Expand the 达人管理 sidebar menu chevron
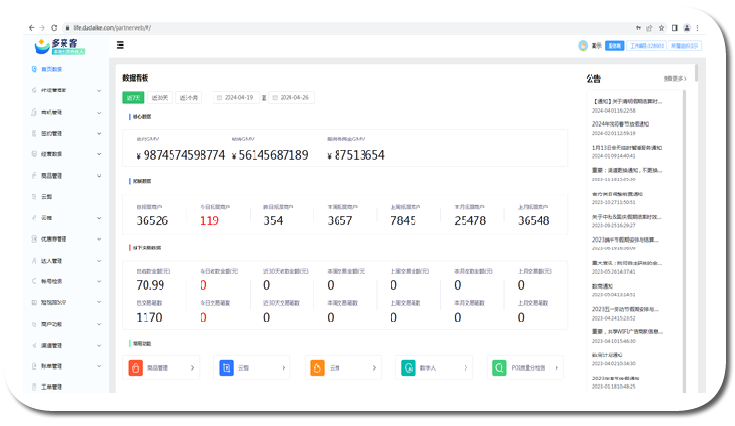This screenshot has width=735, height=426. coord(99,260)
